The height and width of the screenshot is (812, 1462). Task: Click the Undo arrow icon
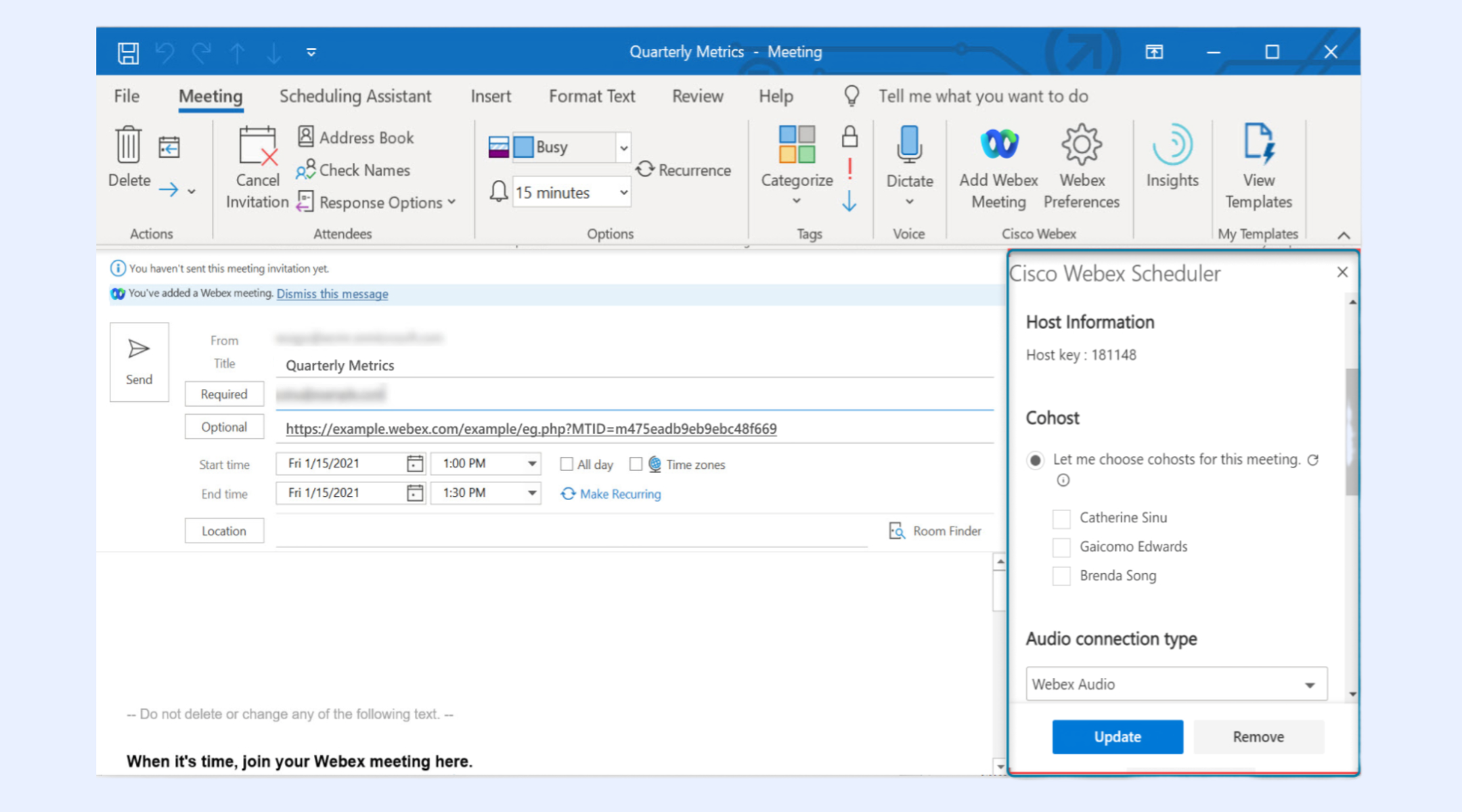click(x=164, y=52)
